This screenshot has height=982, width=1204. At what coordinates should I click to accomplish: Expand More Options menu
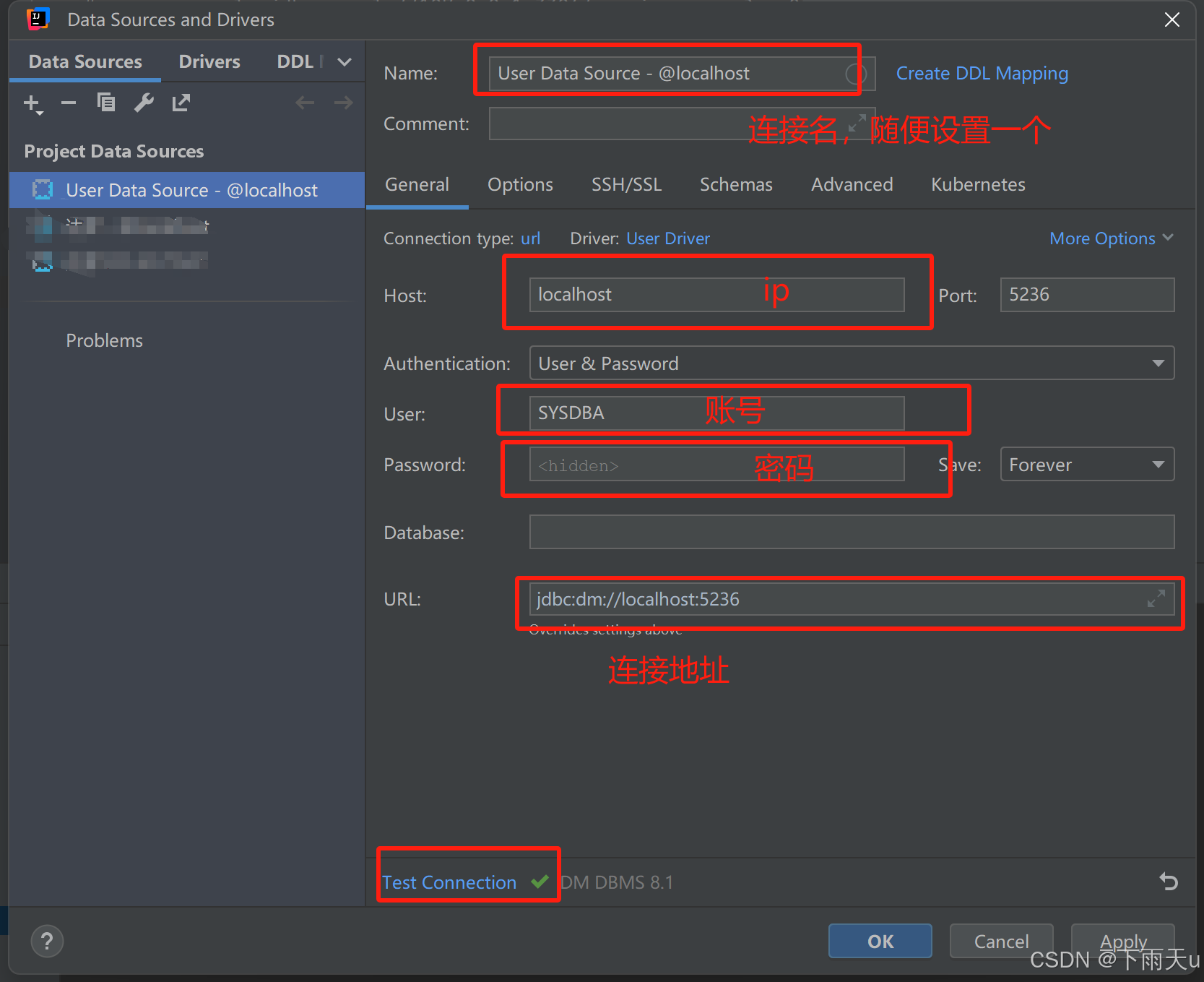[x=1111, y=238]
